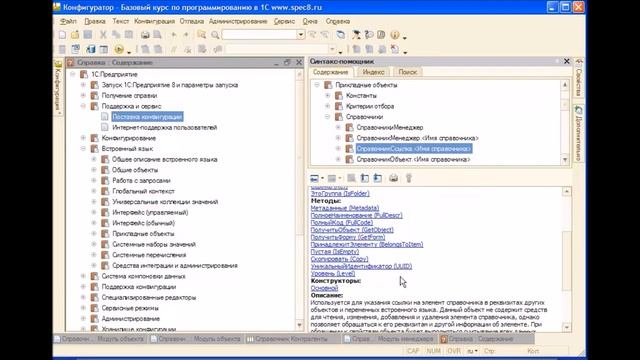Expand the Конфигурирование tree node
Screen dimensions: 640x360
pyautogui.click(x=83, y=138)
